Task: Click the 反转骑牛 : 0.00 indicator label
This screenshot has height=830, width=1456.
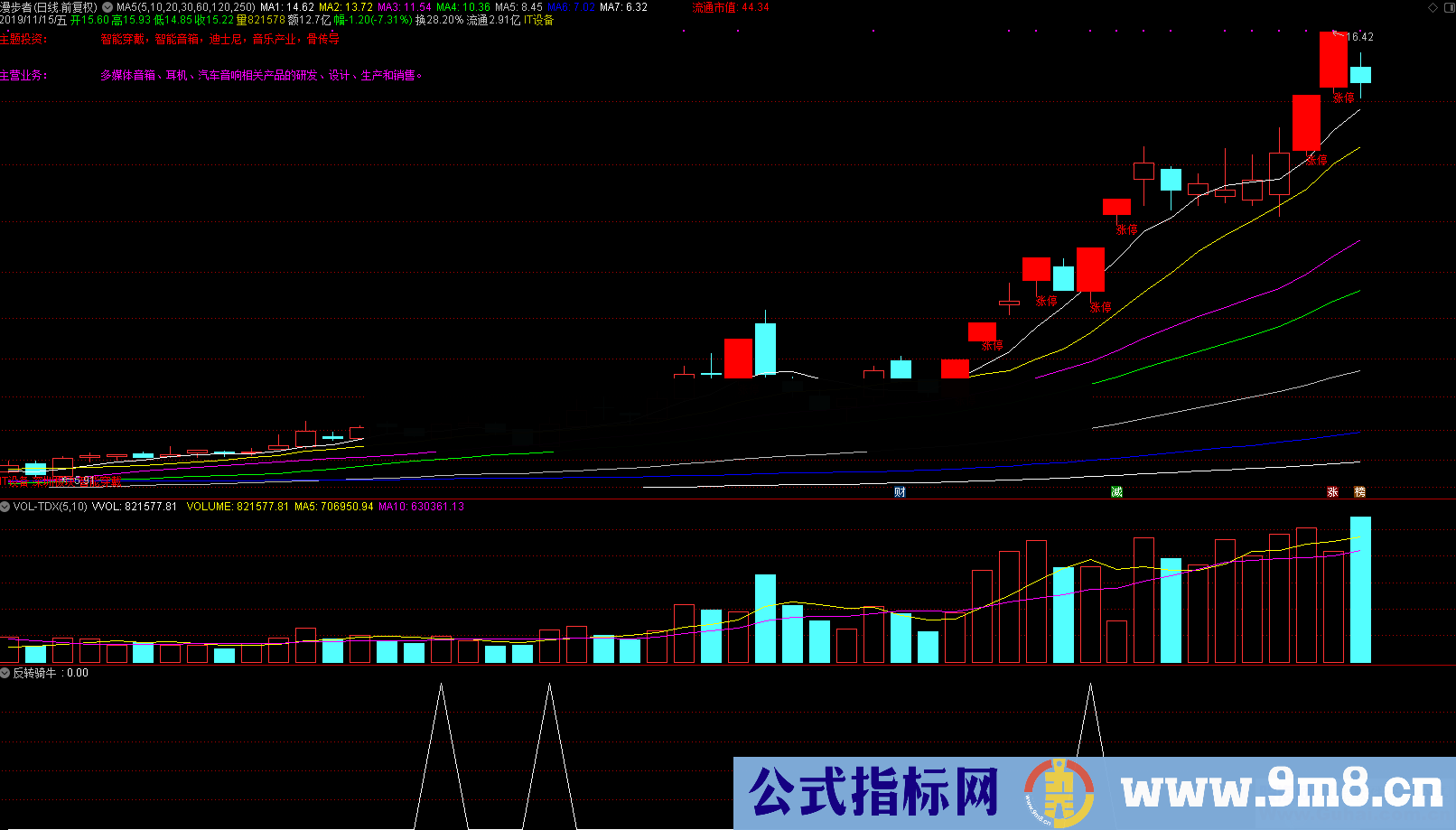Action: (x=51, y=673)
